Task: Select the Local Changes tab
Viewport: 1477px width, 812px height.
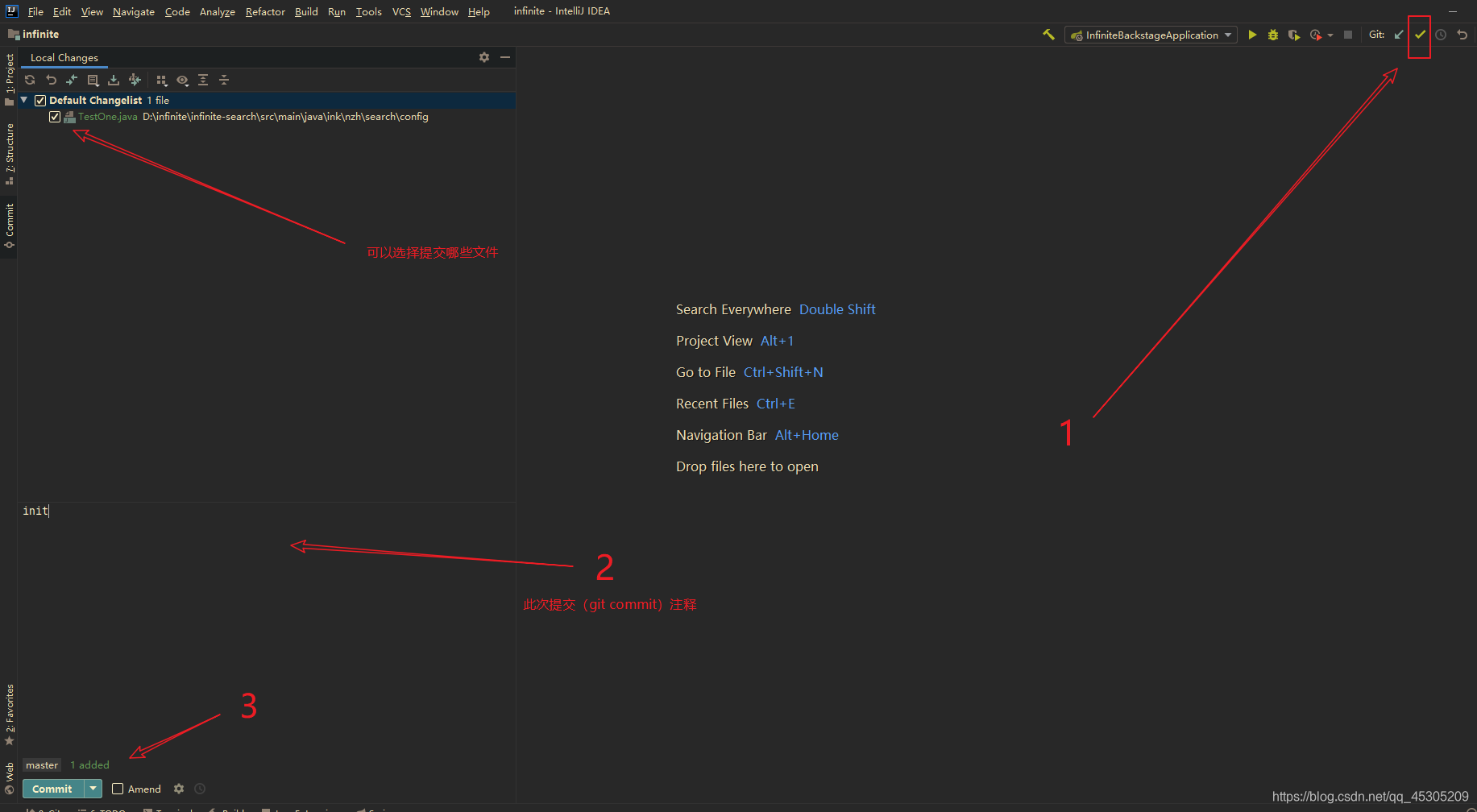Action: click(64, 57)
